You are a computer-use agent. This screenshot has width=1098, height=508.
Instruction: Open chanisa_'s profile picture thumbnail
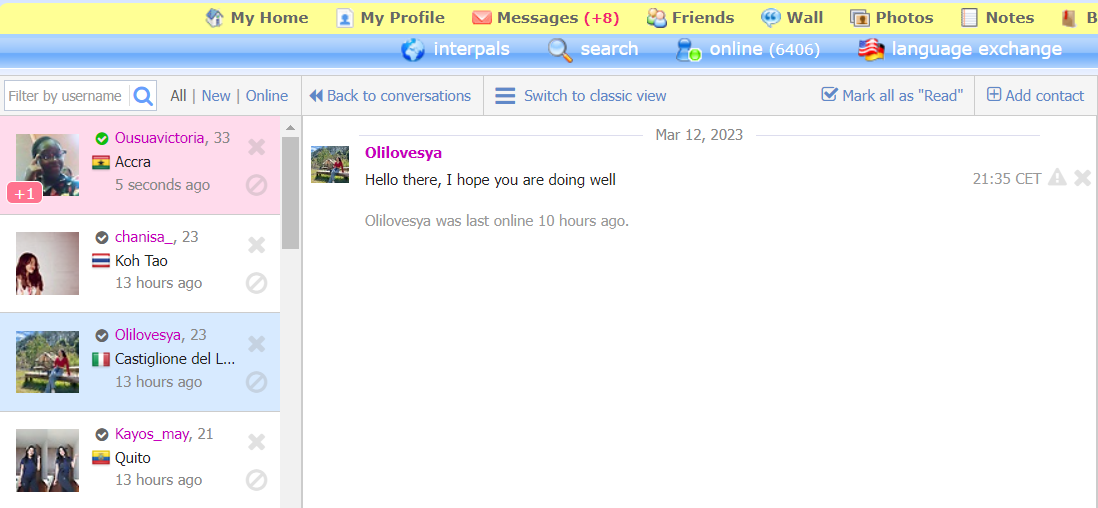coord(47,263)
